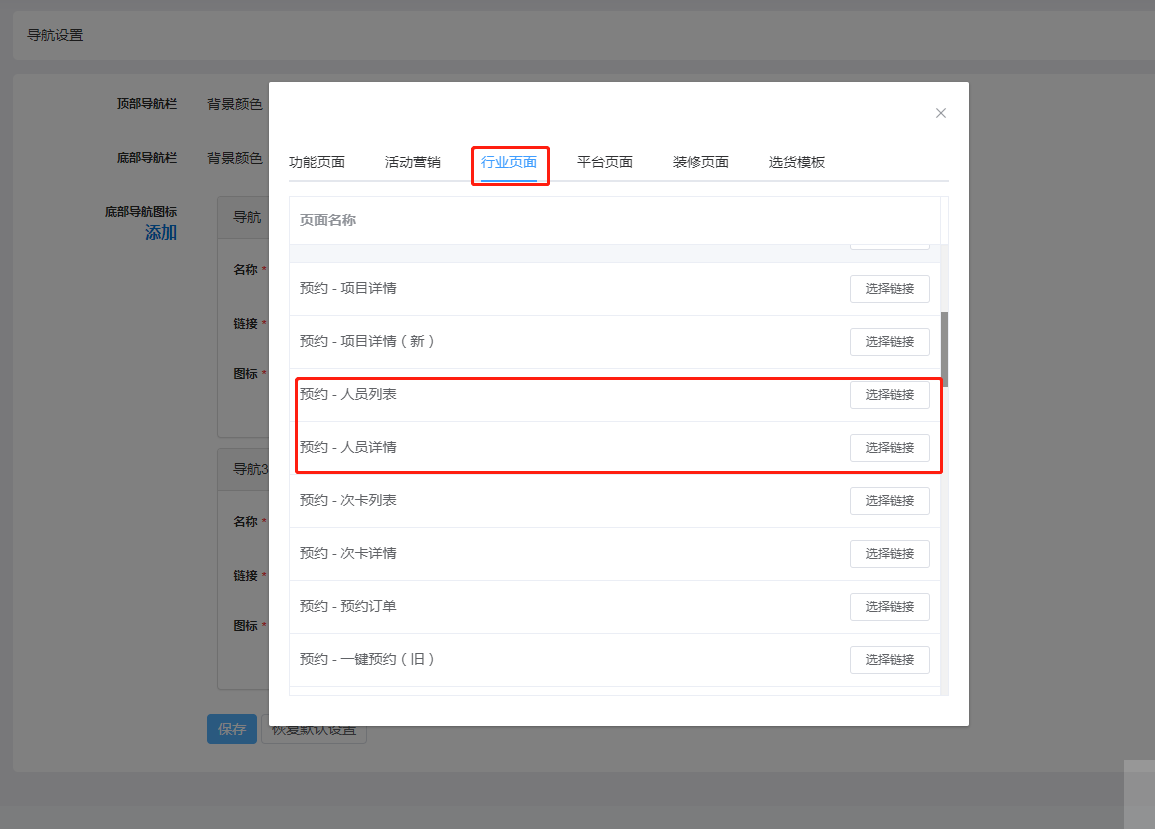Close the link selection dialog
The height and width of the screenshot is (829, 1155).
[x=941, y=113]
